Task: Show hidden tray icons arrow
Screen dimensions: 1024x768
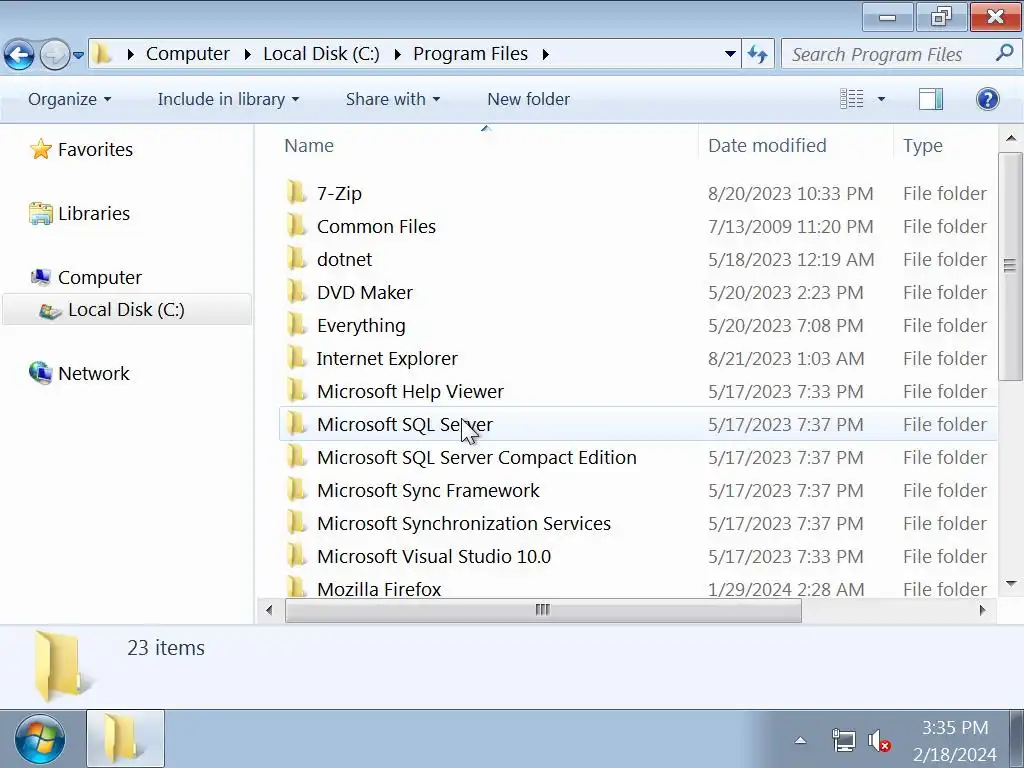Action: (x=800, y=741)
